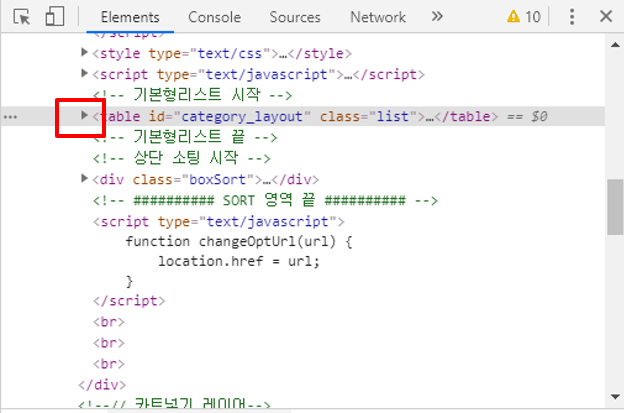Select the comment 'SORT 영역 끝'
Screen dimensions: 624x413
point(265,200)
